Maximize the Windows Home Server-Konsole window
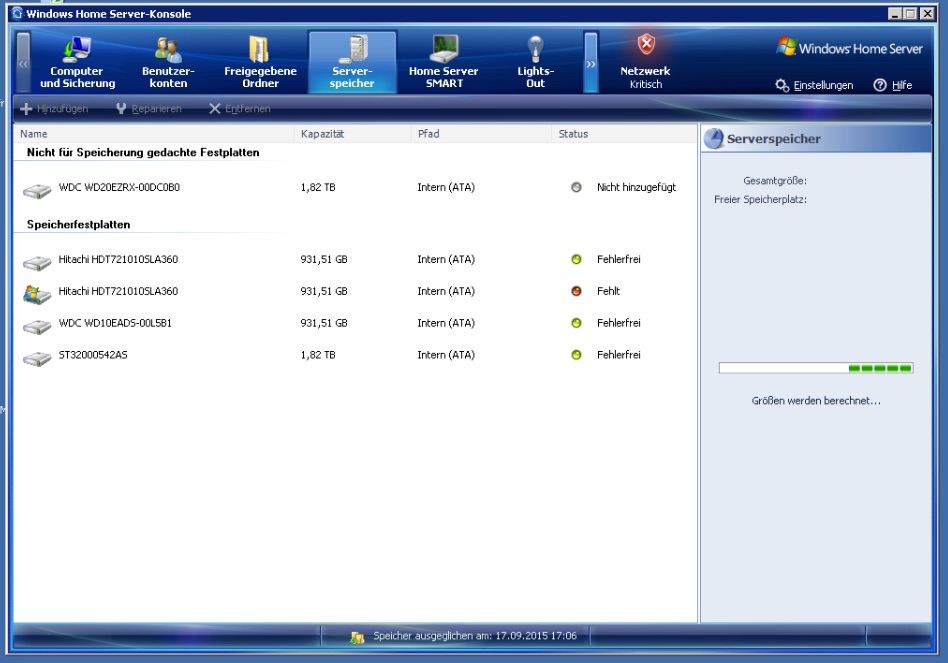 [911, 13]
